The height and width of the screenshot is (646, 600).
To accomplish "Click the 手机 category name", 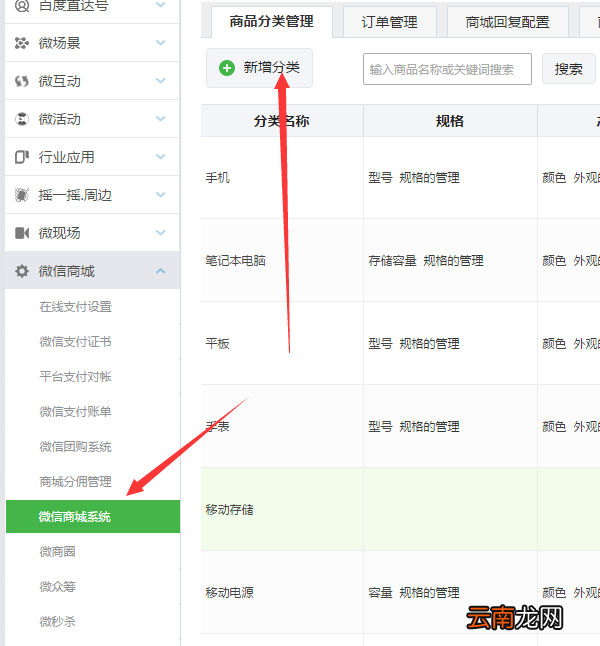I will [x=218, y=178].
